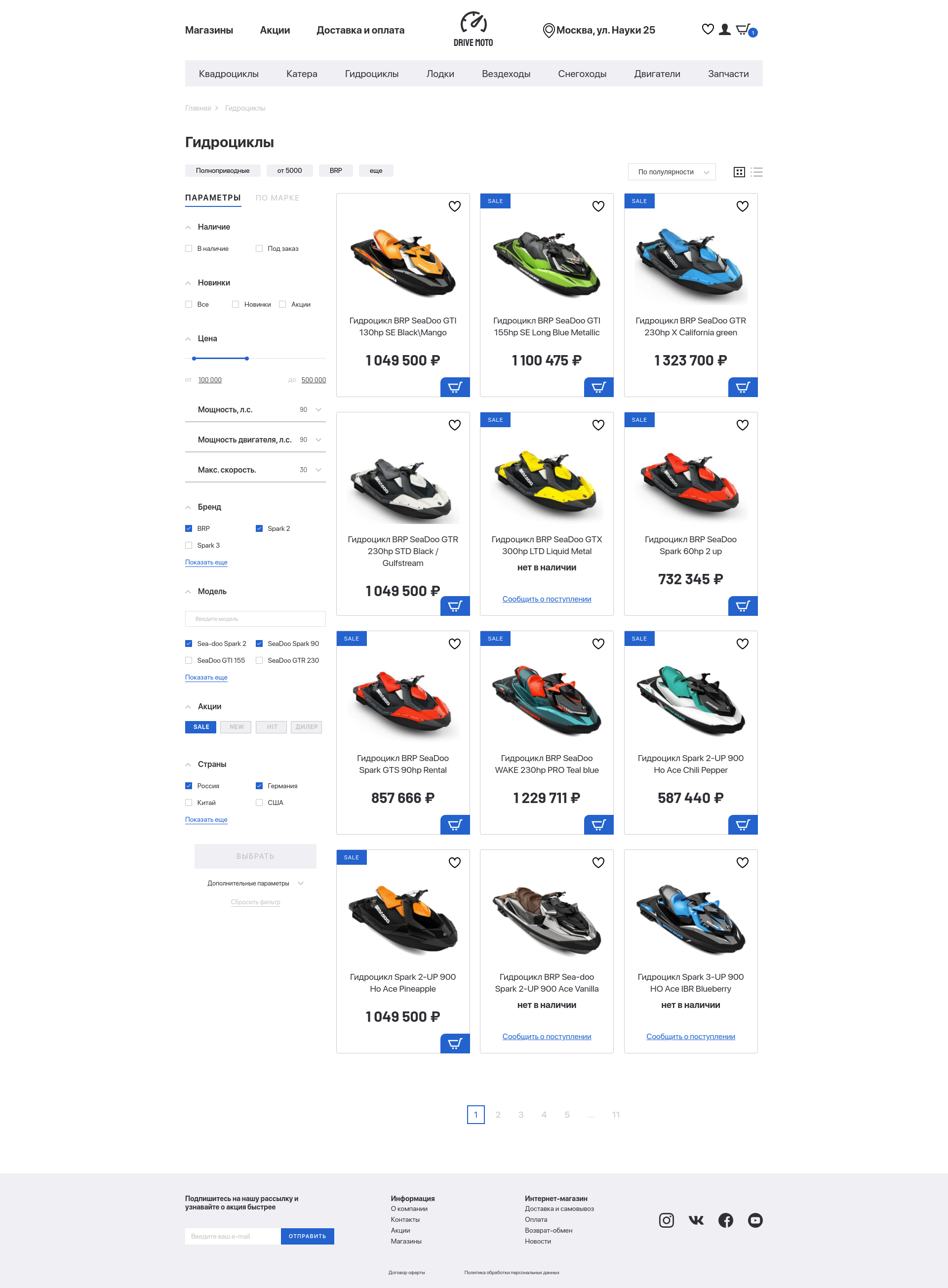Add Spark 60hp 2 up to cart
948x1288 pixels.
click(743, 606)
